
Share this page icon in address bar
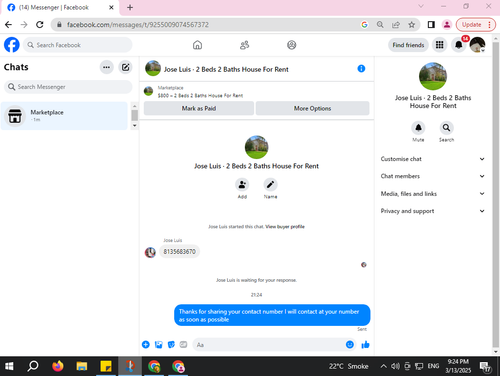[396, 25]
